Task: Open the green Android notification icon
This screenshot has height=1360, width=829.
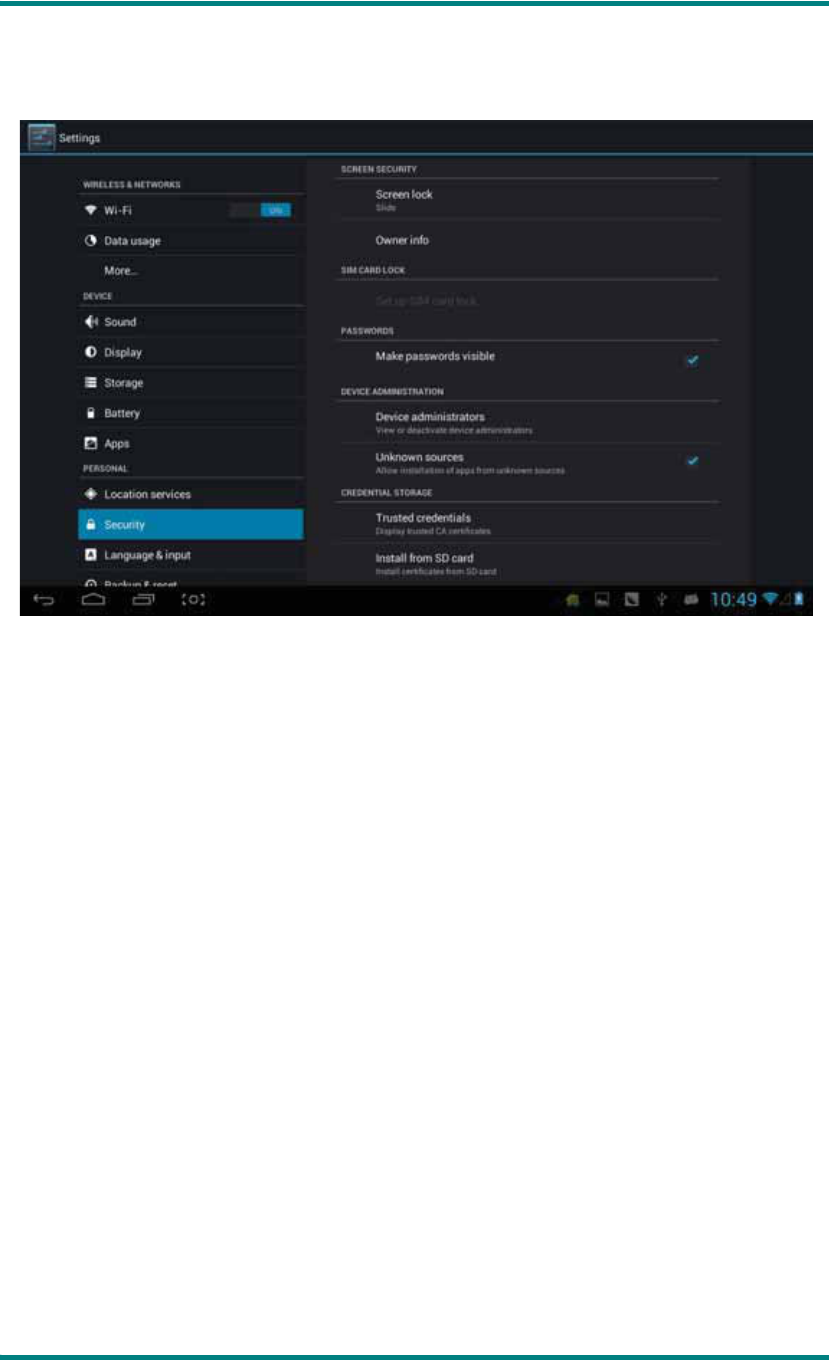Action: tap(574, 600)
